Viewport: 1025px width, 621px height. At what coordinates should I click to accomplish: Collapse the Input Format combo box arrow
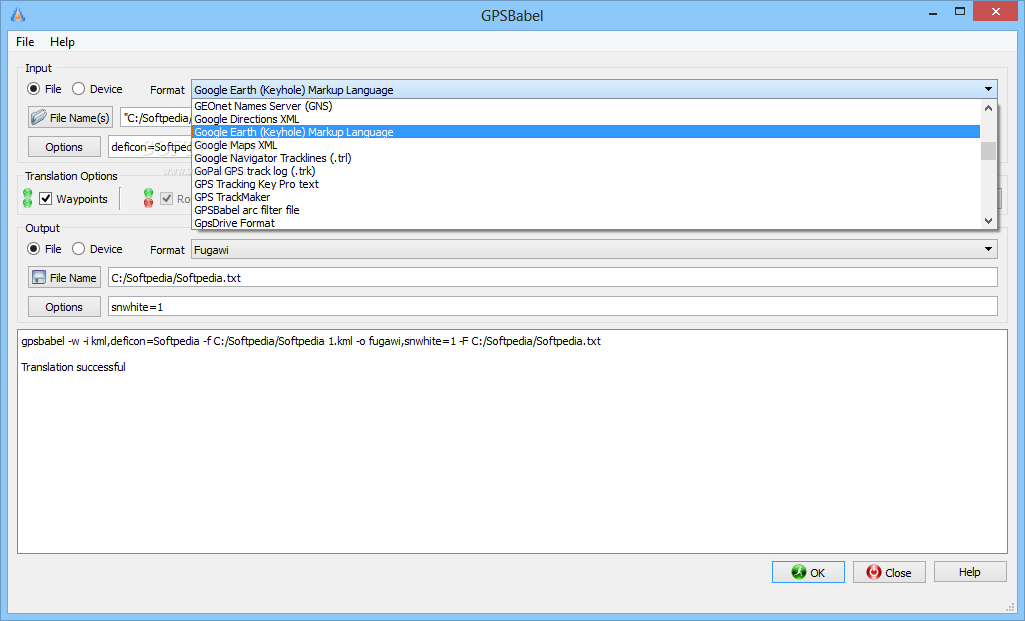coord(988,89)
